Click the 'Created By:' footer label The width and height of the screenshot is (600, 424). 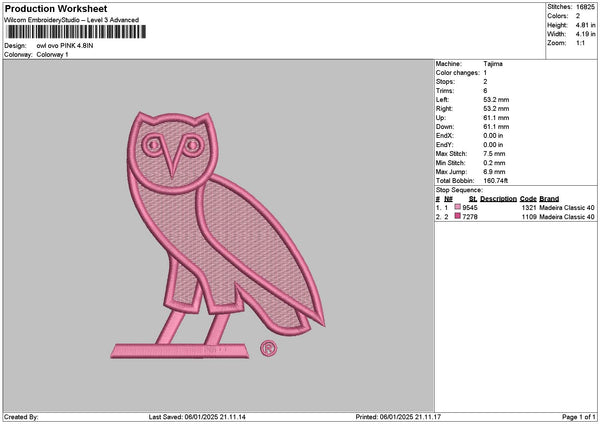21,417
